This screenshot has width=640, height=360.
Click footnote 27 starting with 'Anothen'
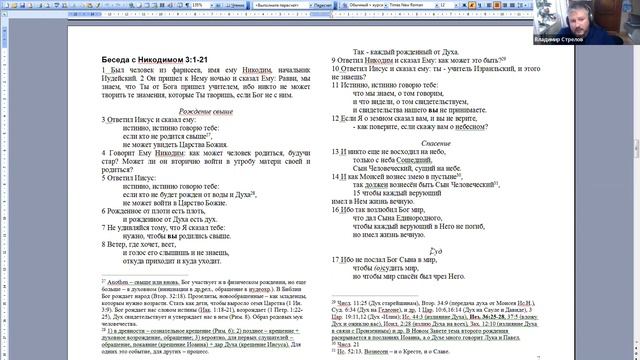click(x=204, y=303)
